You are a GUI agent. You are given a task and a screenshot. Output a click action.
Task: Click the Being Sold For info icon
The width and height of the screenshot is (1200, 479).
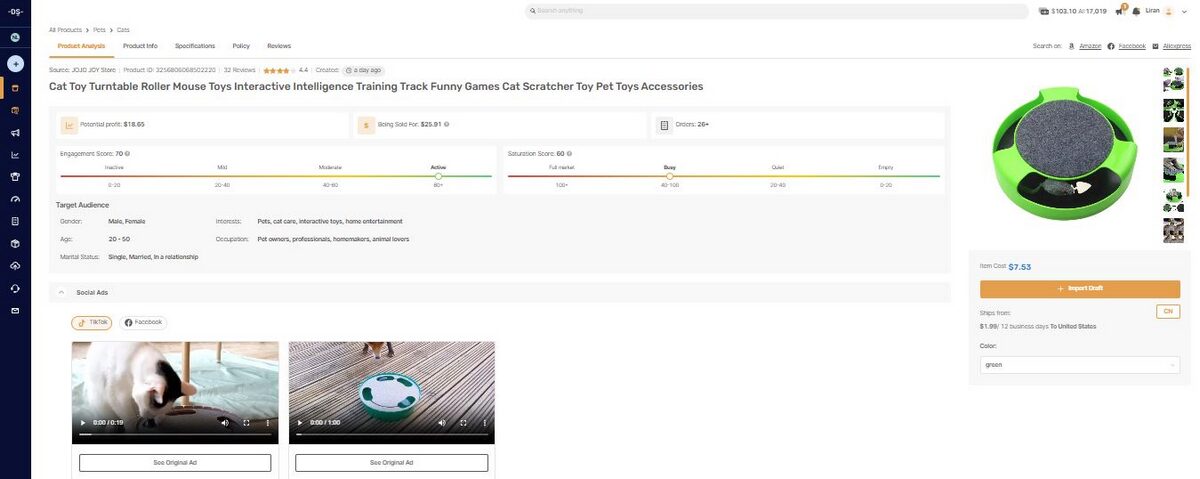[446, 125]
